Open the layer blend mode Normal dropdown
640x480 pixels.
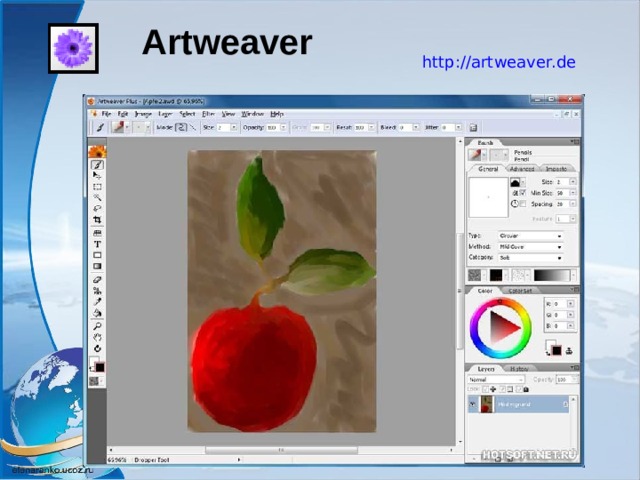click(x=496, y=380)
